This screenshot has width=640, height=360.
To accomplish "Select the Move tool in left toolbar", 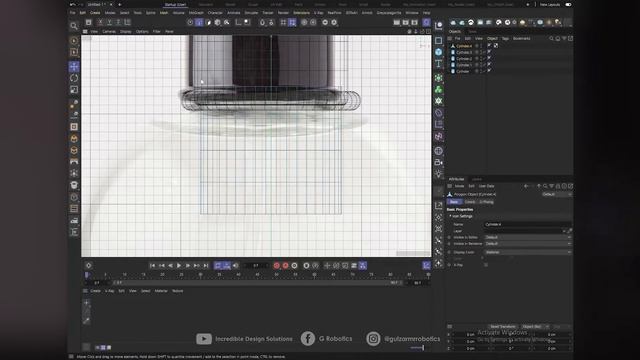I will point(74,67).
